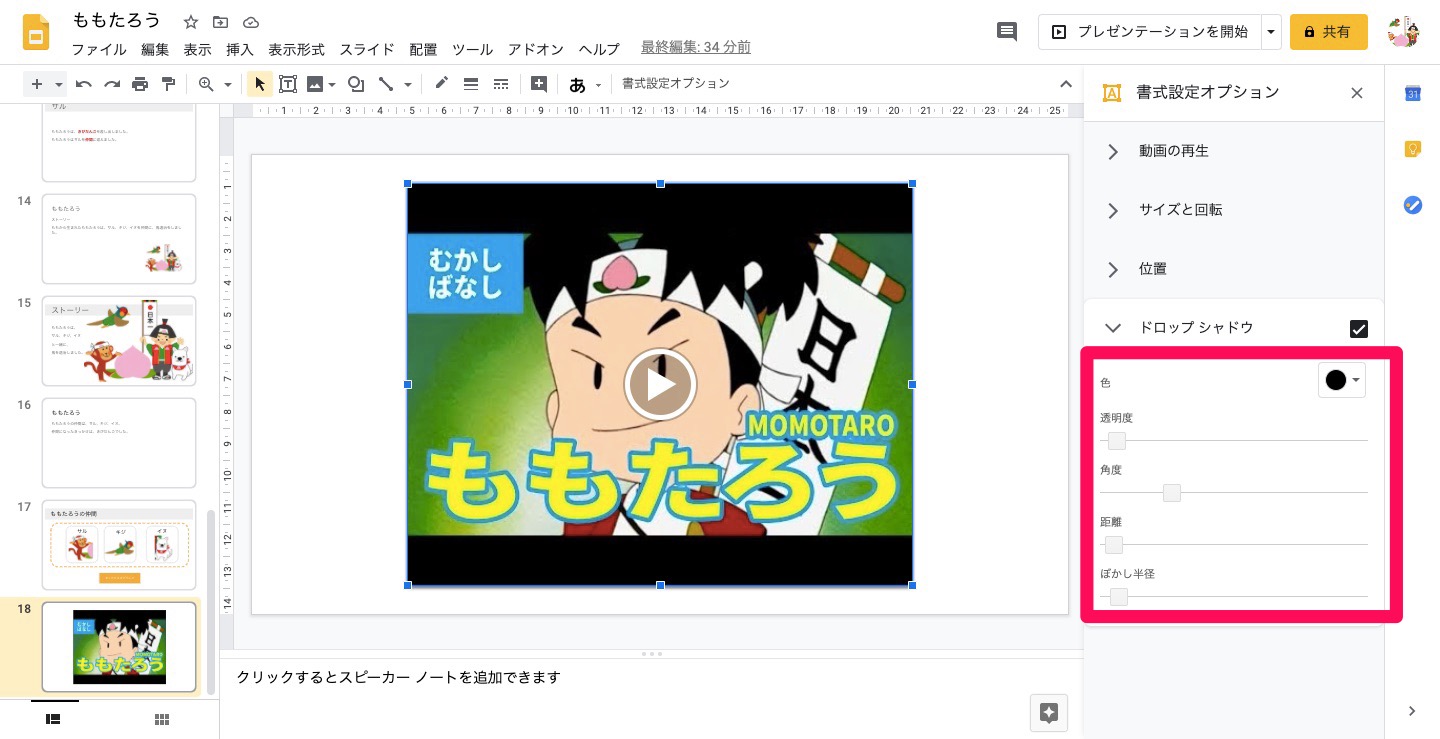Open zoom level dropdown arrow

point(228,85)
